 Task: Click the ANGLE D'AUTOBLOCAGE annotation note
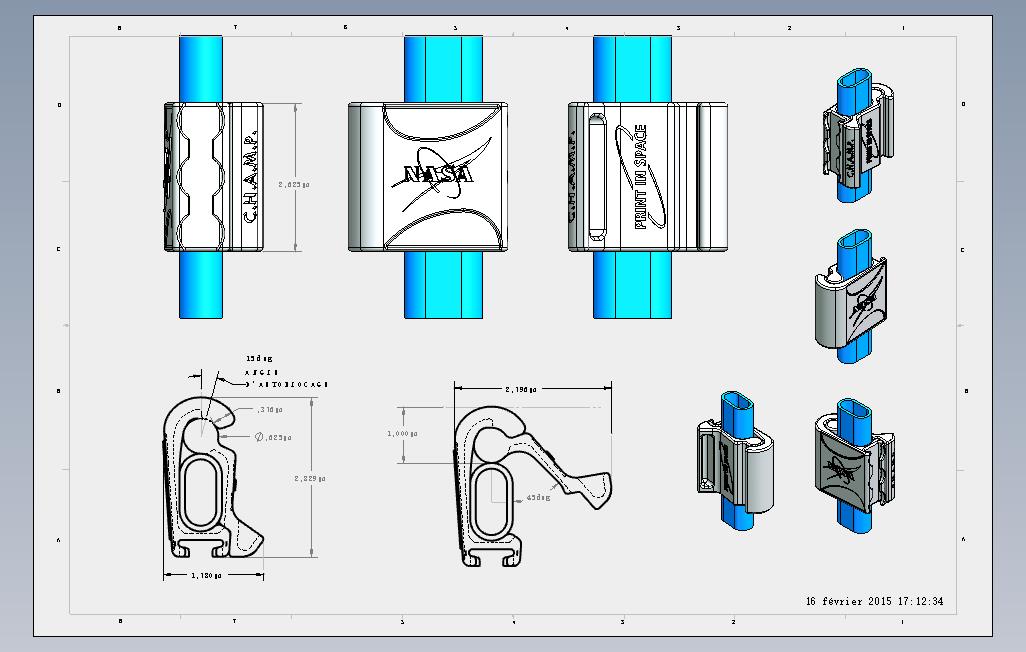[286, 378]
